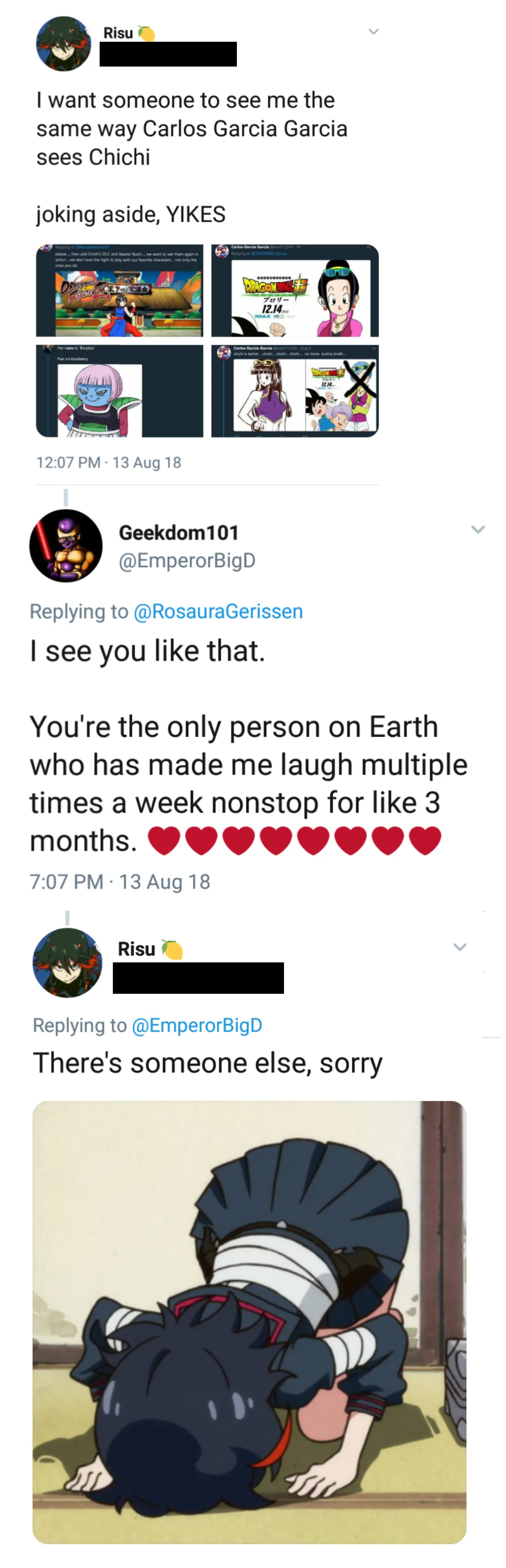Click the 7:07 PM · 13 Aug 18 timestamp
The height and width of the screenshot is (1568, 506).
click(x=119, y=881)
